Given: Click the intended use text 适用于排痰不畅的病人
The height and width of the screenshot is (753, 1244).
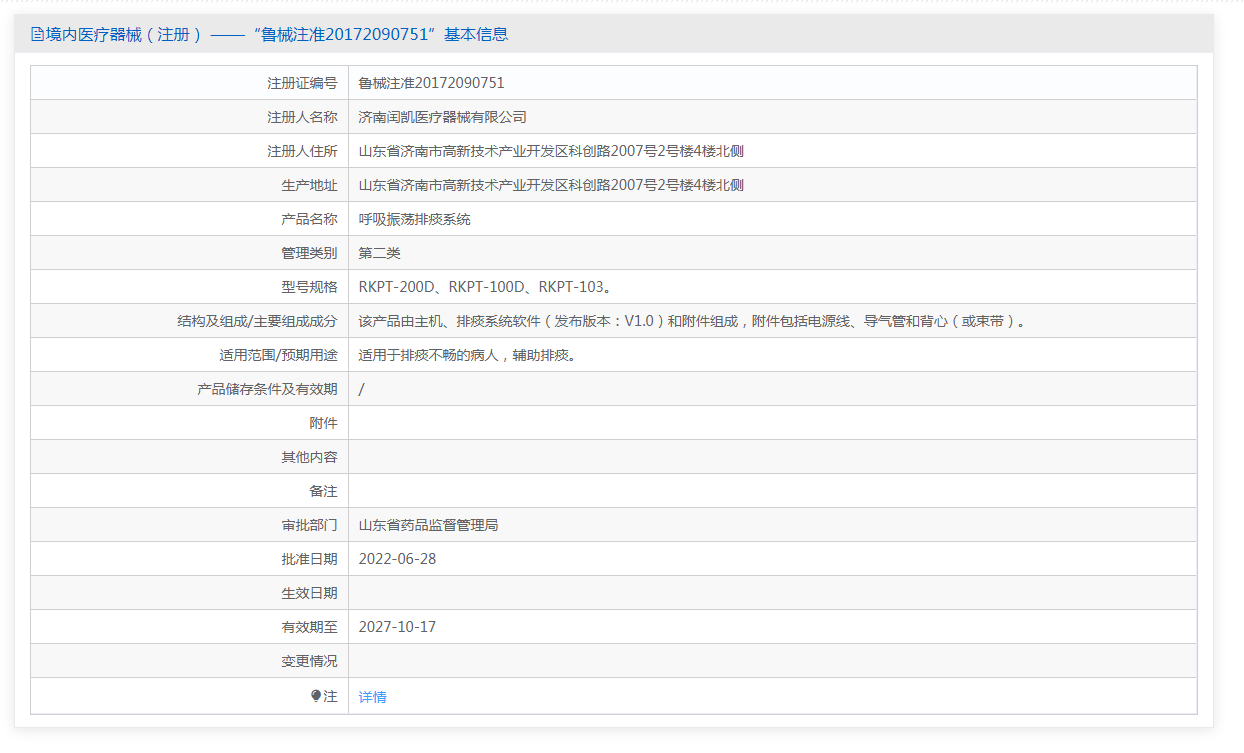Looking at the screenshot, I should [468, 355].
